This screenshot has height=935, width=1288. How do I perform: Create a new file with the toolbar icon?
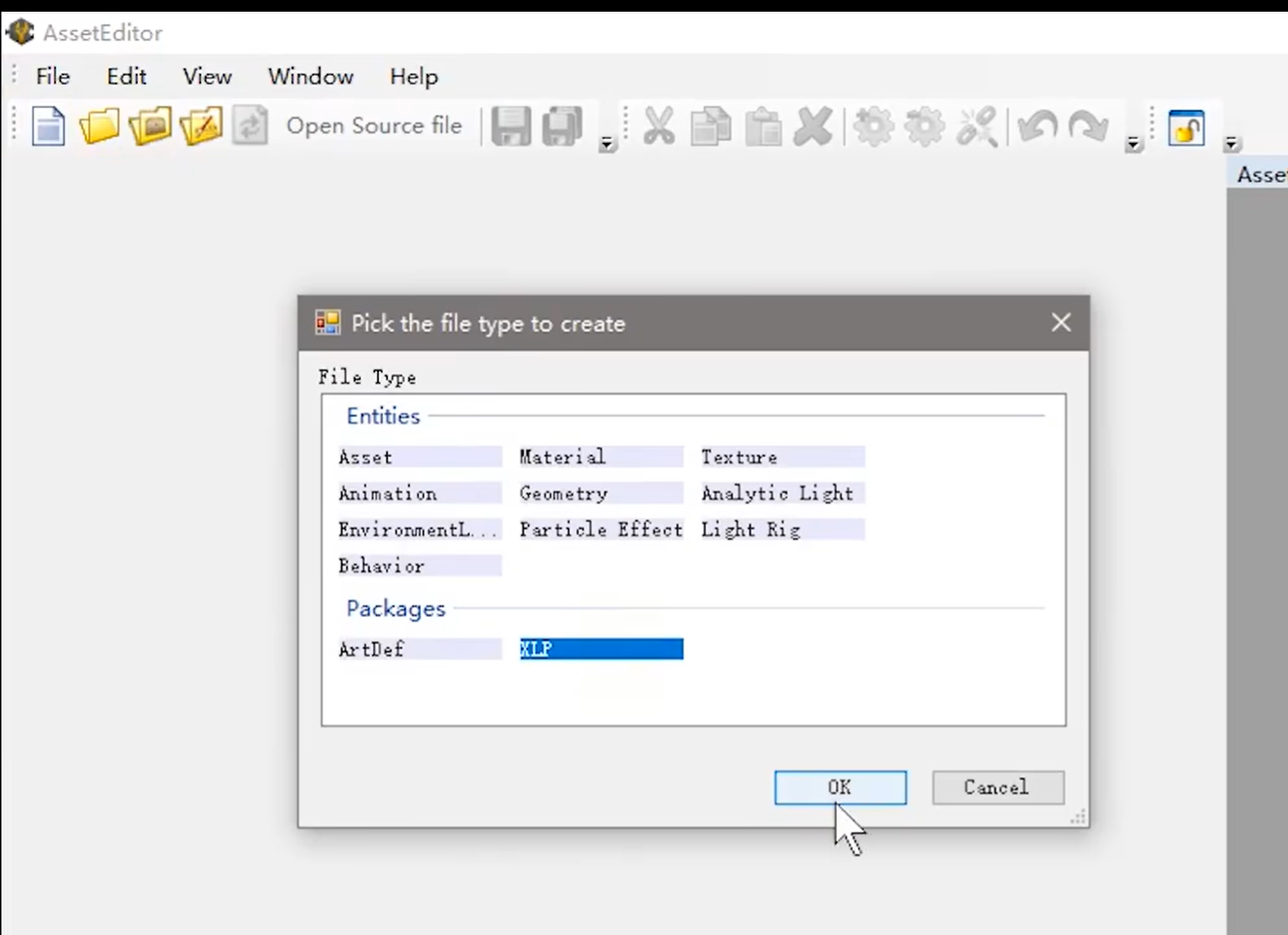click(48, 126)
